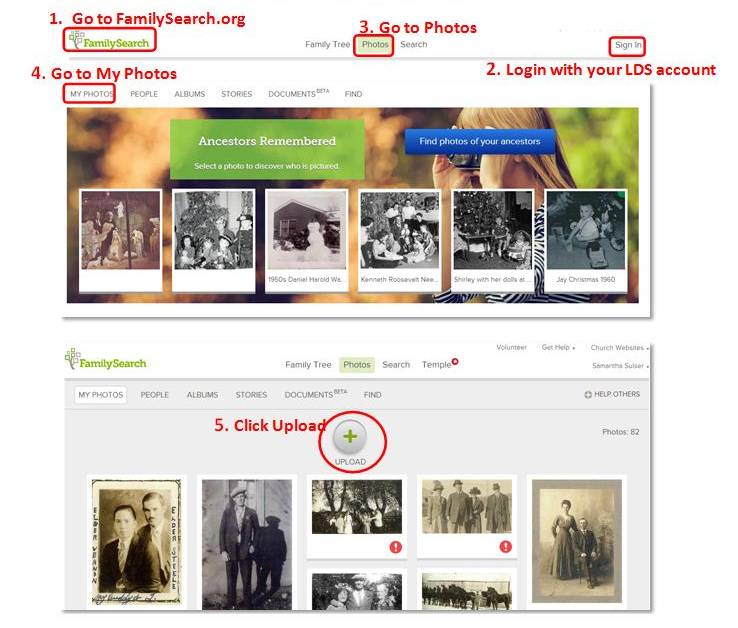
Task: Switch to the Albums tab in lower bar
Action: click(x=202, y=395)
